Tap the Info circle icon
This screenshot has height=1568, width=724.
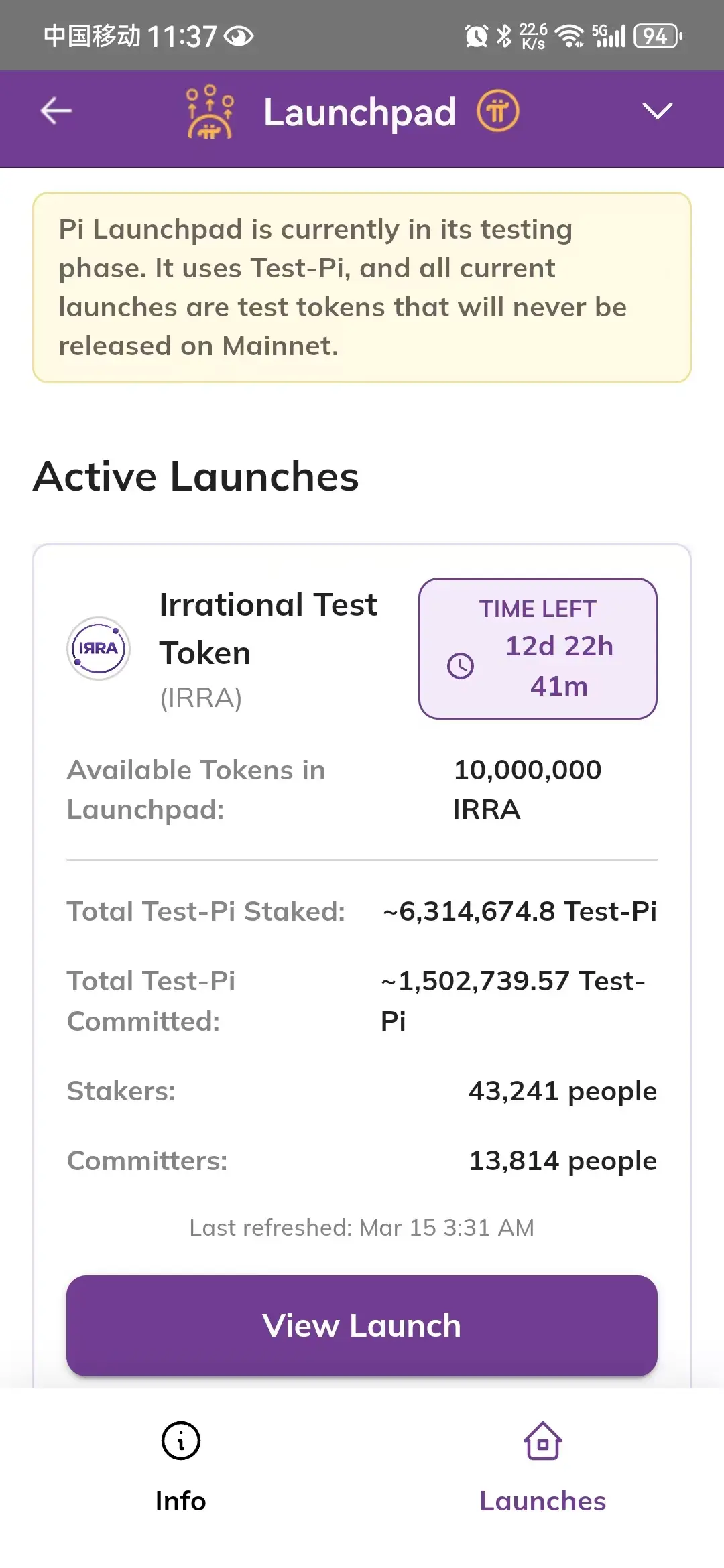pyautogui.click(x=181, y=1441)
